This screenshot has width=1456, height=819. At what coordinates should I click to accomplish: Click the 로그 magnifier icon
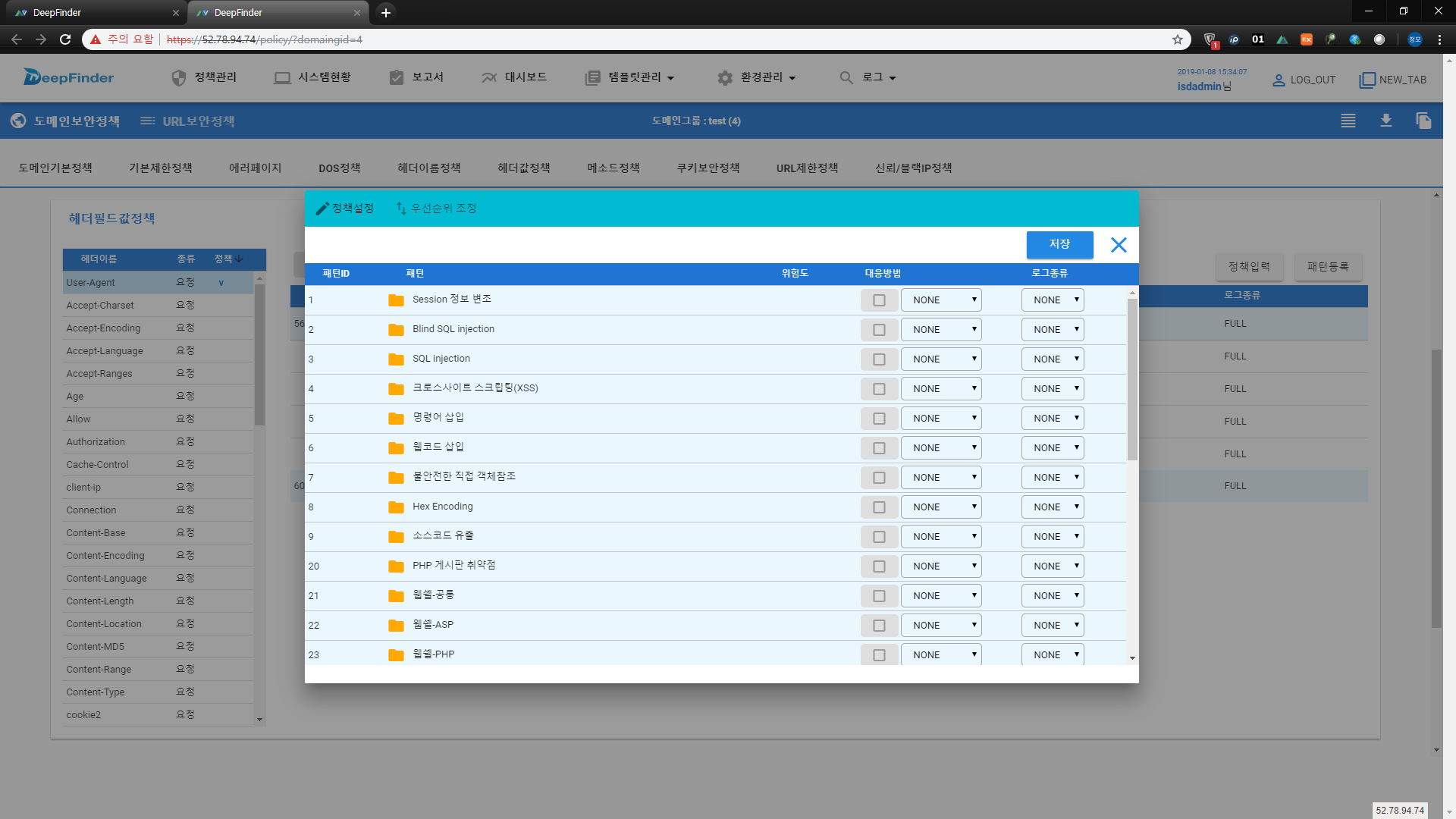[846, 77]
